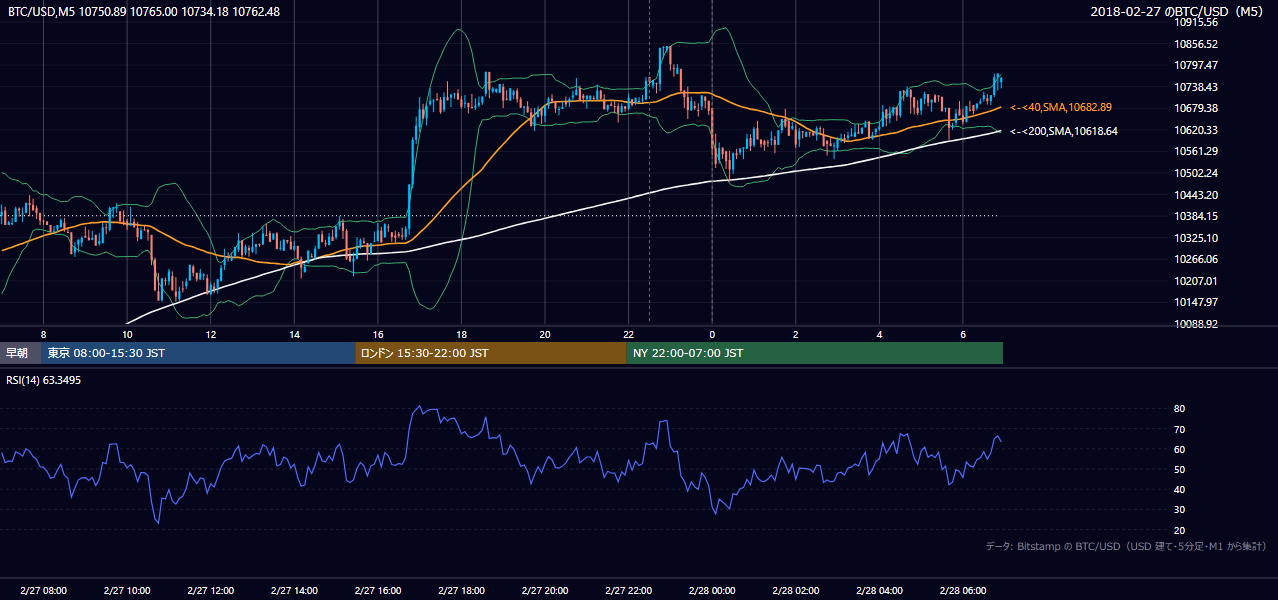Click the 10147.97 price axis label
The image size is (1278, 600).
point(1195,302)
